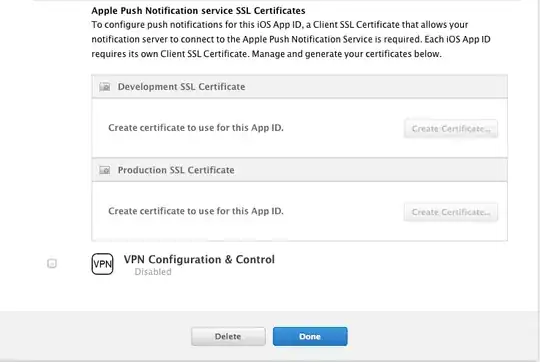The width and height of the screenshot is (540, 362).
Task: Enable the VPN Configuration & Control checkbox
Action: pyautogui.click(x=52, y=263)
